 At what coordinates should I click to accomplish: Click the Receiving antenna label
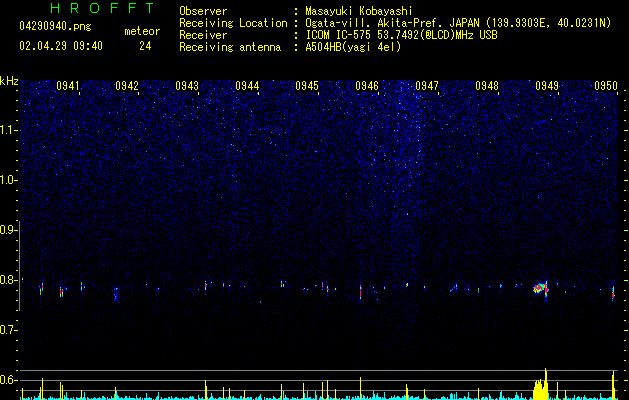(230, 47)
